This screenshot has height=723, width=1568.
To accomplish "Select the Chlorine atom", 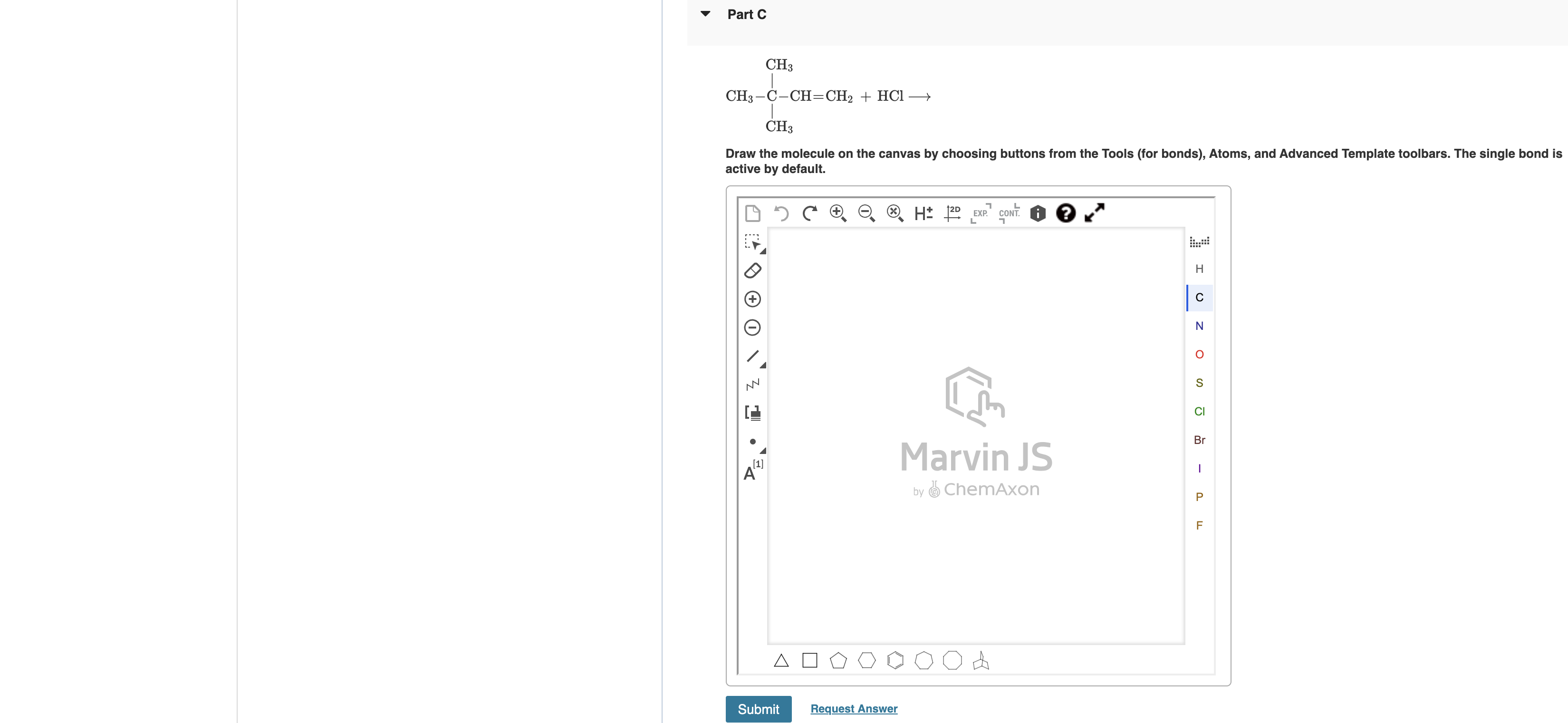I will 1199,411.
